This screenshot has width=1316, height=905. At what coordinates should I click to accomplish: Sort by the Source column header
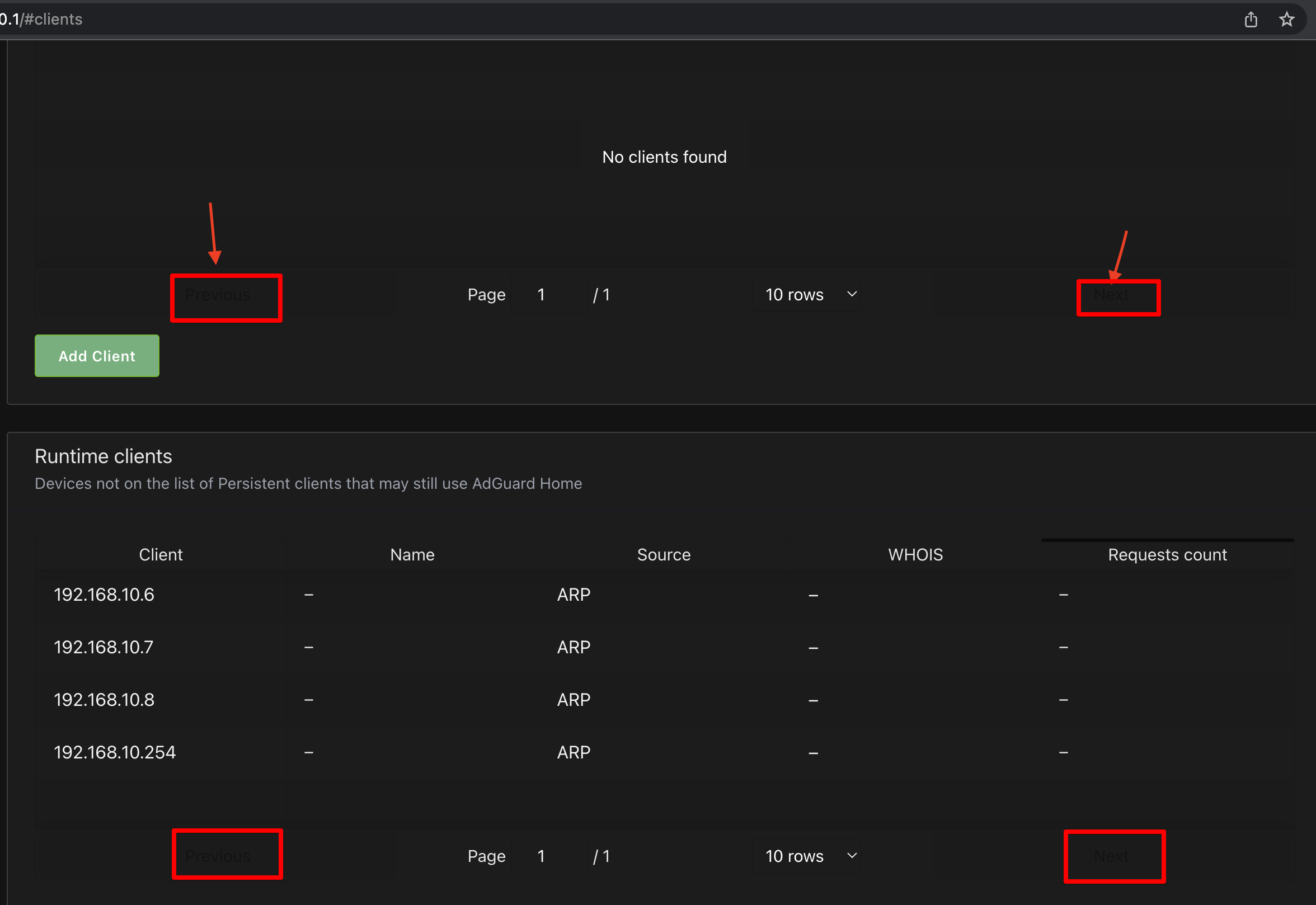(664, 554)
